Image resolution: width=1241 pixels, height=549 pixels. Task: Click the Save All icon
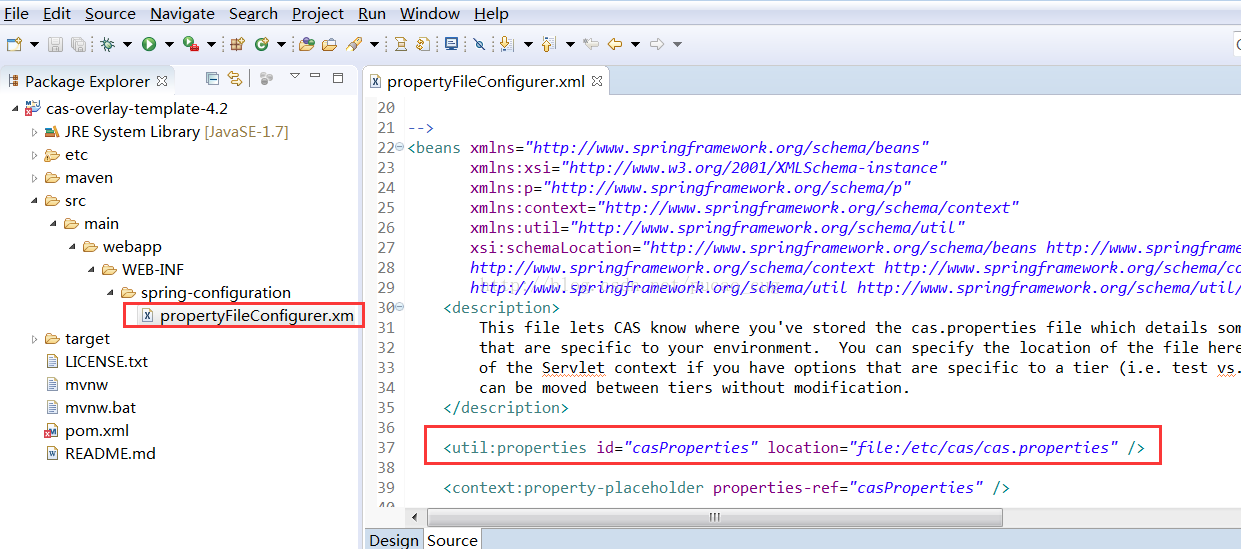tap(77, 44)
